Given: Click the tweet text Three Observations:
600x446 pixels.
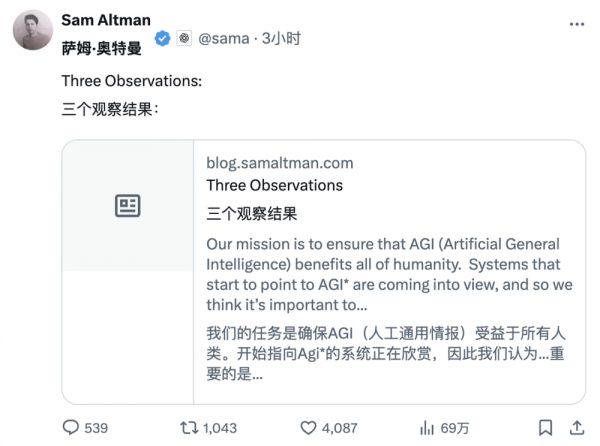Looking at the screenshot, I should pyautogui.click(x=132, y=81).
